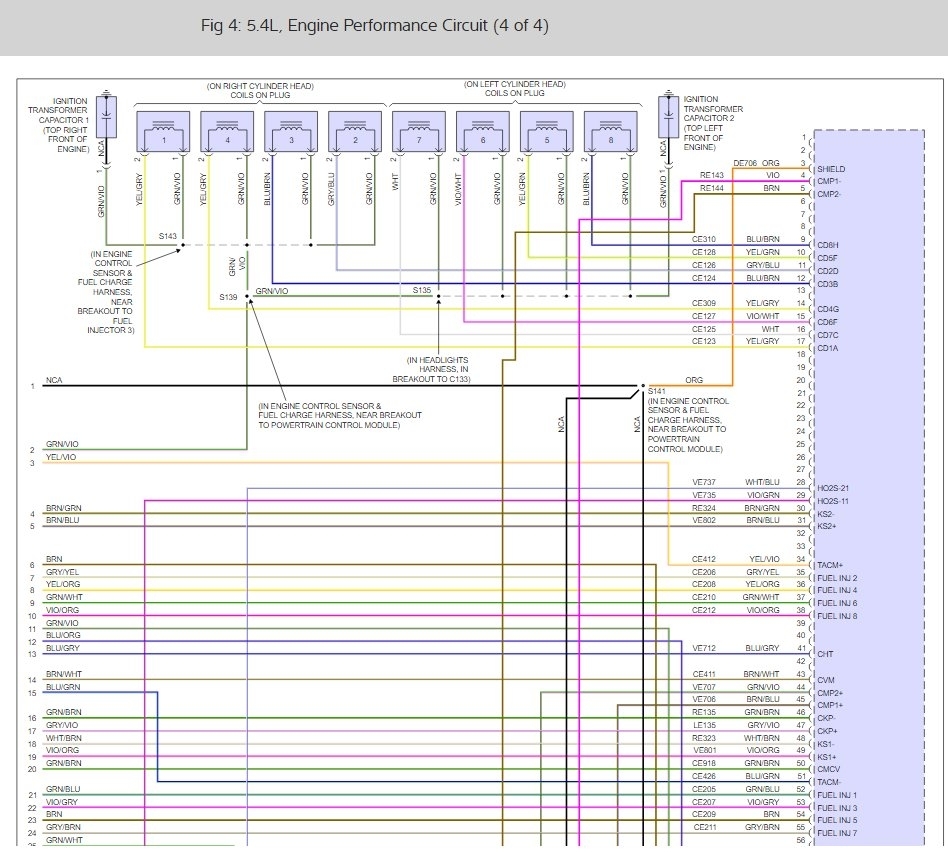Click the FUEL INJ 2 label

[x=837, y=578]
